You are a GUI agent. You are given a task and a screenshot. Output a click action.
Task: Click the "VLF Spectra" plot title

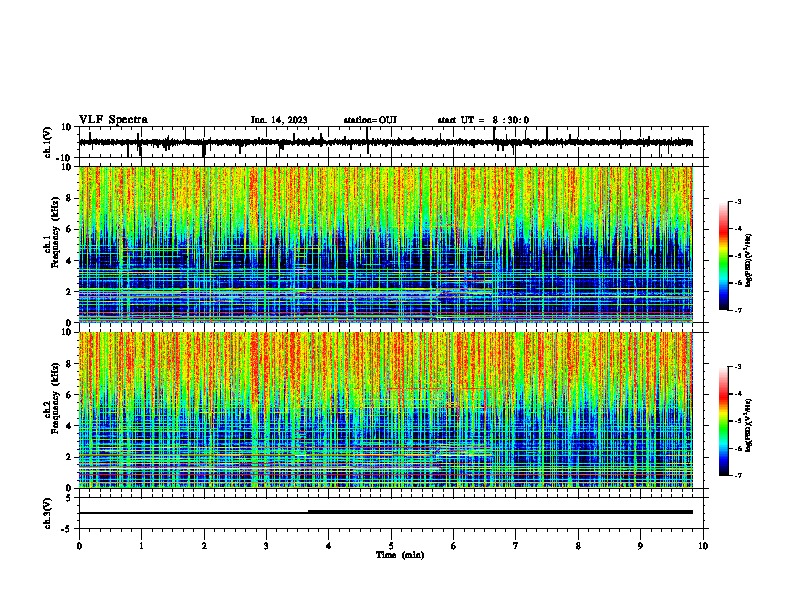[x=113, y=119]
